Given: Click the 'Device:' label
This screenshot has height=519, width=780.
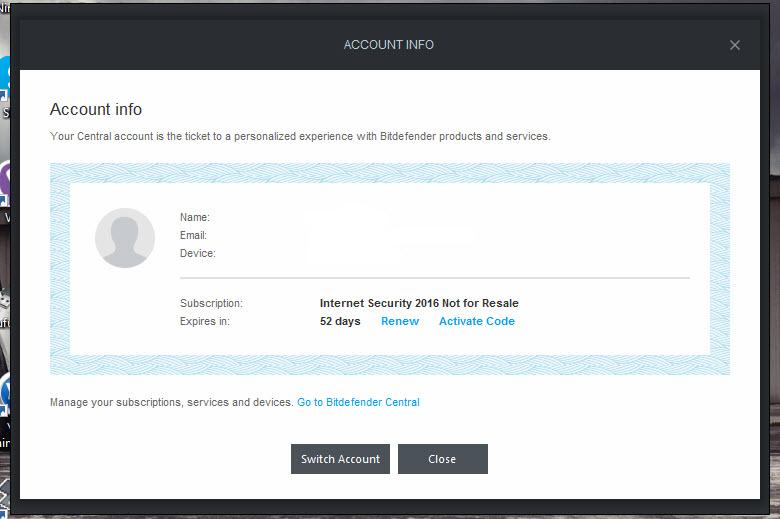Looking at the screenshot, I should coord(198,253).
